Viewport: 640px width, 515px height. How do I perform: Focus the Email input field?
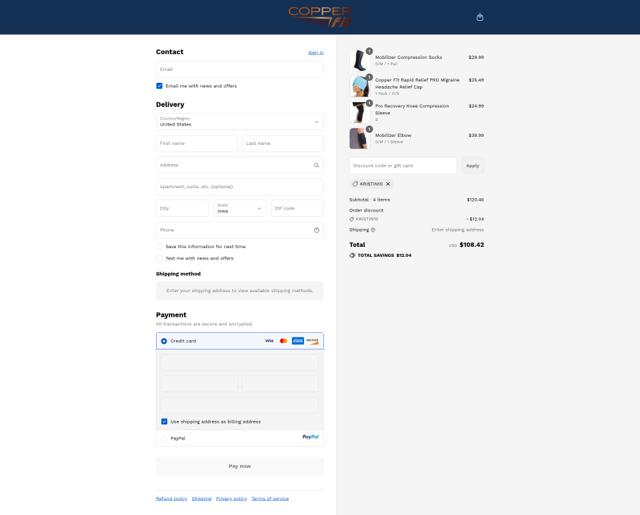(x=240, y=69)
